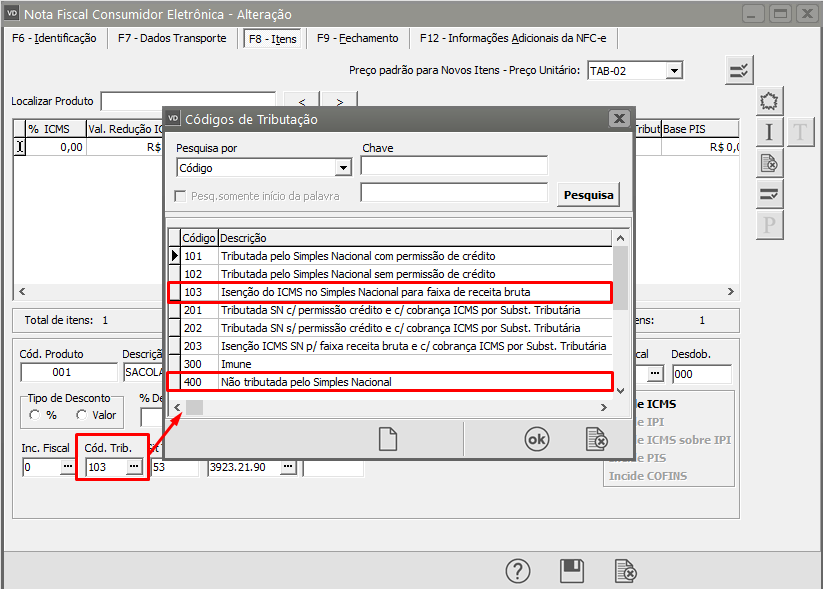Open Cód. Trib. lookup ellipsis button
823x589 pixels.
133,467
